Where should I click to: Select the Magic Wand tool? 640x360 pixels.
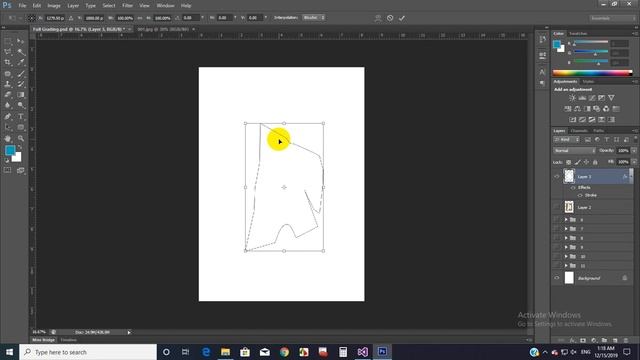(21, 52)
